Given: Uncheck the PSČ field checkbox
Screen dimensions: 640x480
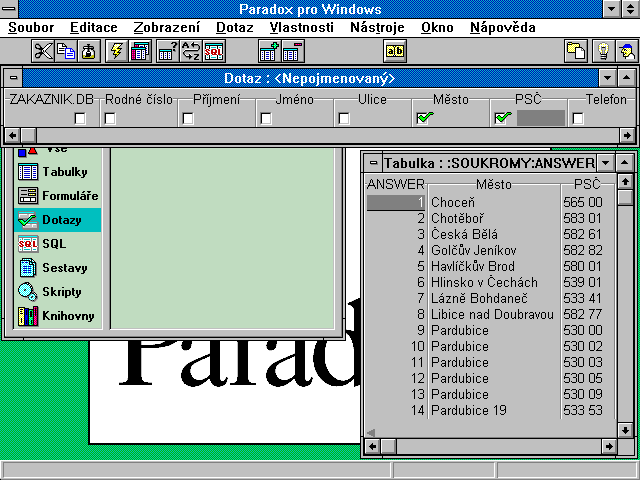Looking at the screenshot, I should tap(501, 118).
